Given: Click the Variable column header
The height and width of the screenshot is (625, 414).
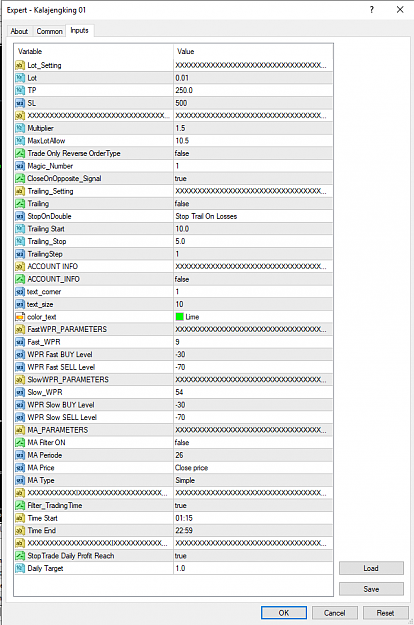Looking at the screenshot, I should coord(94,51).
